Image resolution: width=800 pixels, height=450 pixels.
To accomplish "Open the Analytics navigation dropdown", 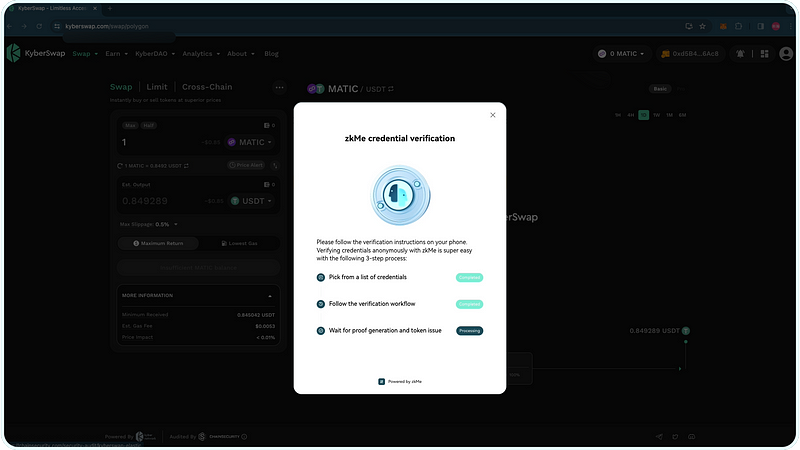I will 201,54.
